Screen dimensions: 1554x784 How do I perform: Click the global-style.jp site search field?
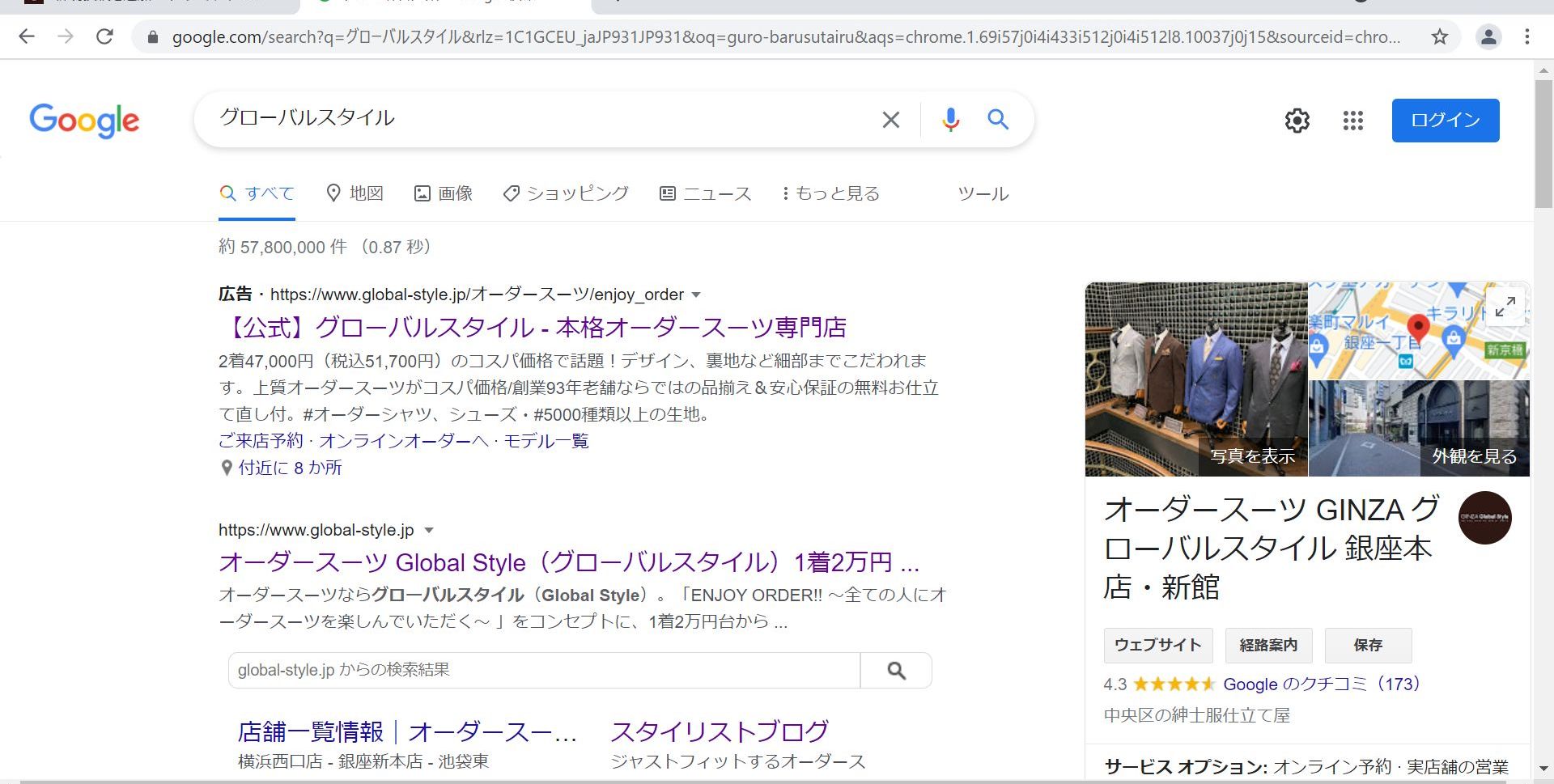(x=544, y=670)
